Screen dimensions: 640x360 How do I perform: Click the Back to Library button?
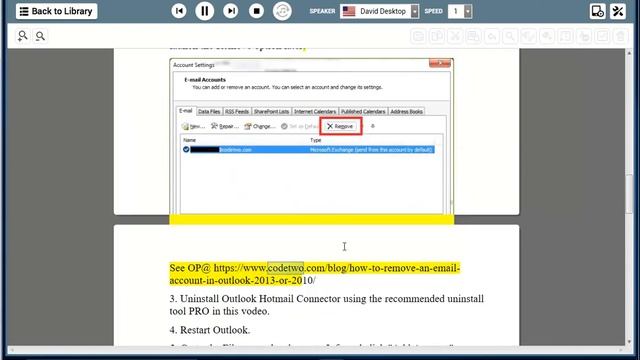click(x=56, y=11)
